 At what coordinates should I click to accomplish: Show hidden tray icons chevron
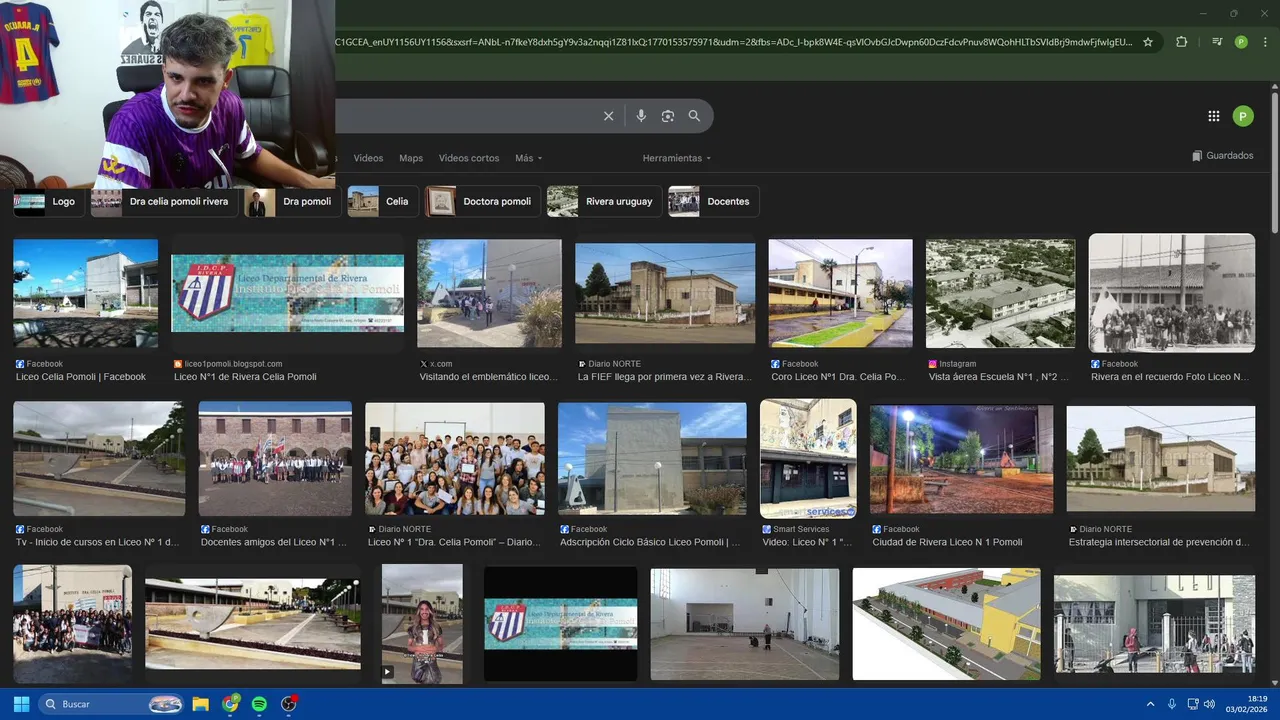coord(1150,704)
